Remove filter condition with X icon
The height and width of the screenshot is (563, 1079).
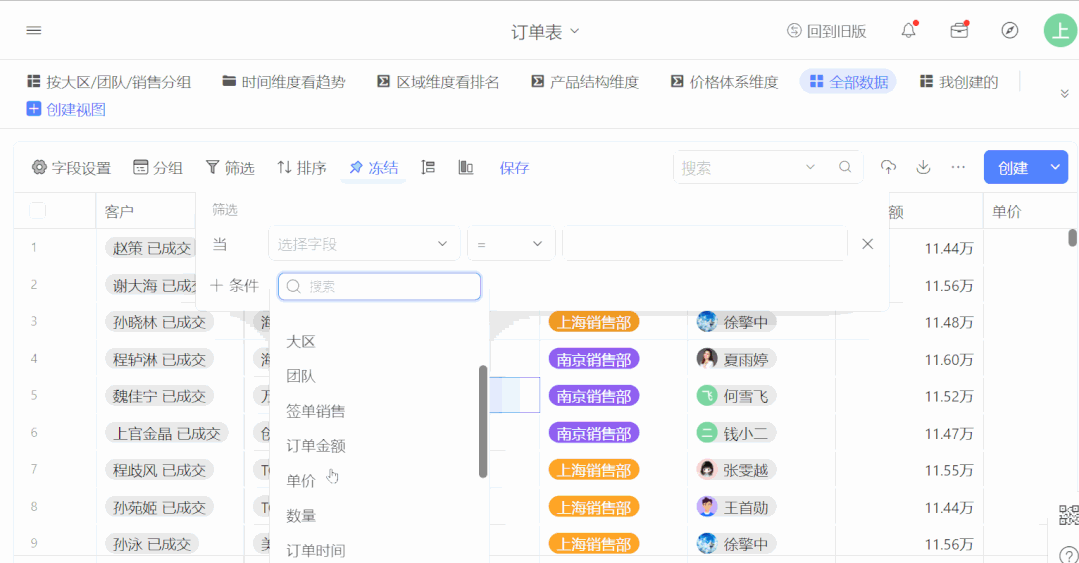[868, 244]
